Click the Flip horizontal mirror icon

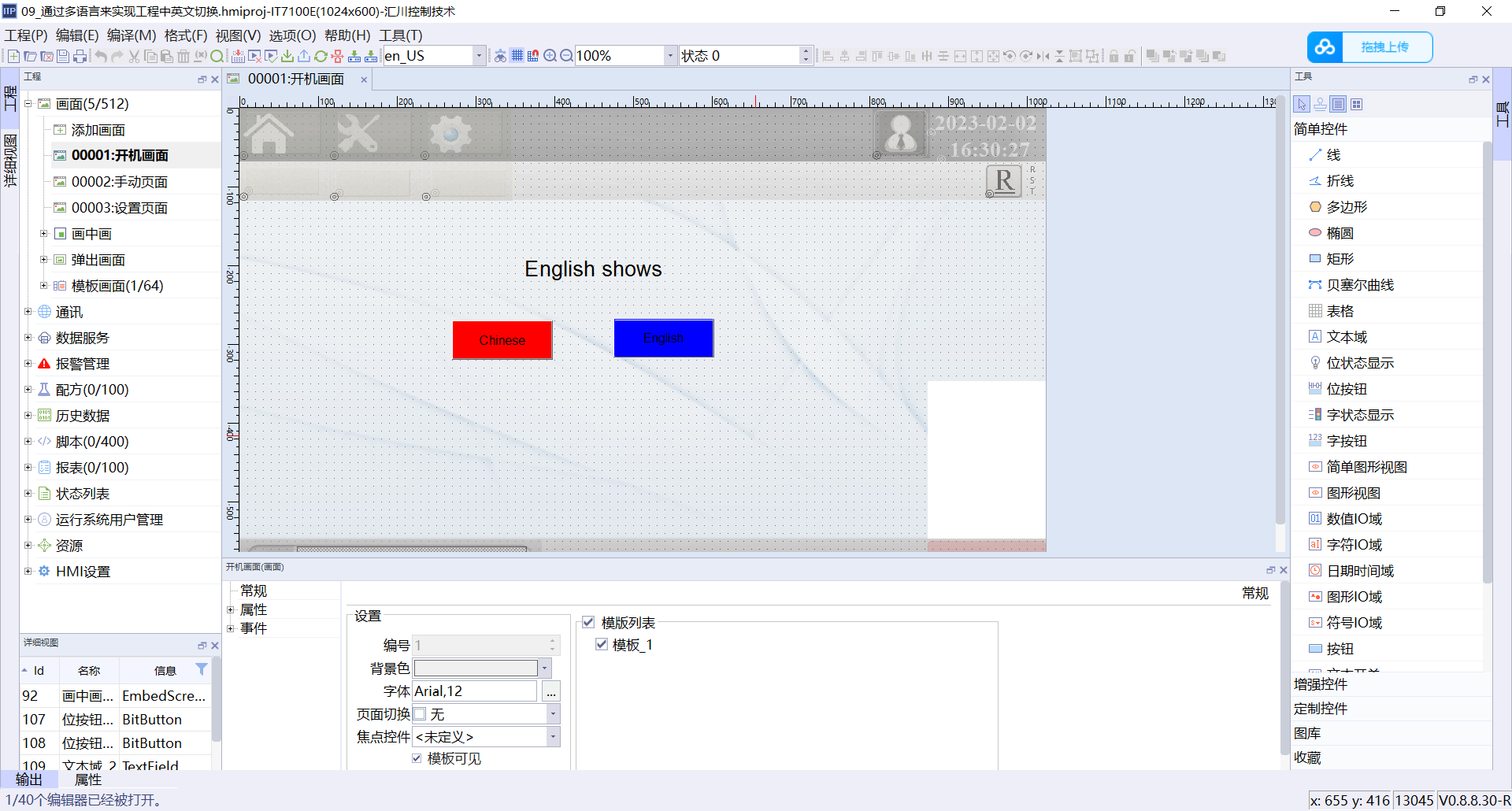[x=1043, y=56]
